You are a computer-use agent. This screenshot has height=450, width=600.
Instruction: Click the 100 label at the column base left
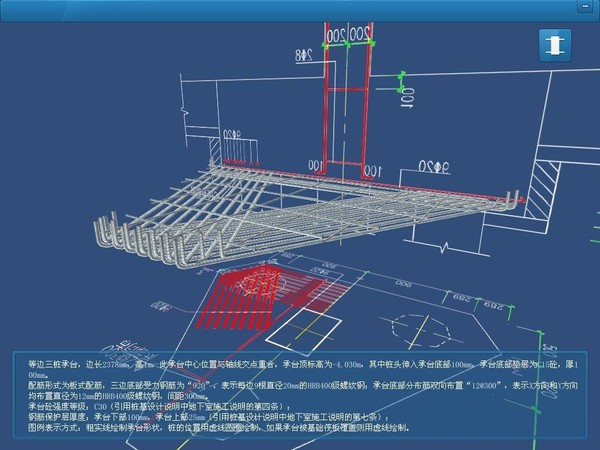point(315,164)
